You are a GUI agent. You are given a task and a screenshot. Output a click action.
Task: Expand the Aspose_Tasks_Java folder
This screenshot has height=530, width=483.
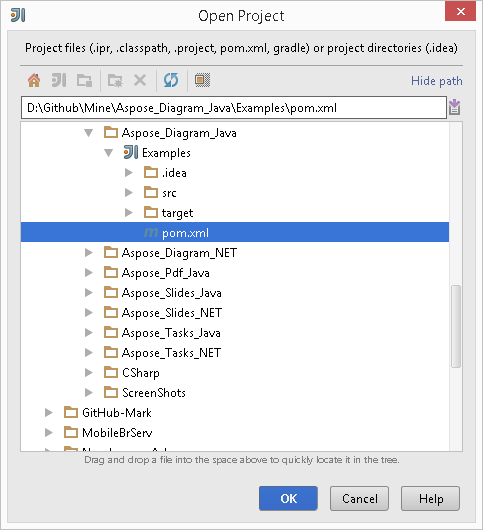coord(89,332)
